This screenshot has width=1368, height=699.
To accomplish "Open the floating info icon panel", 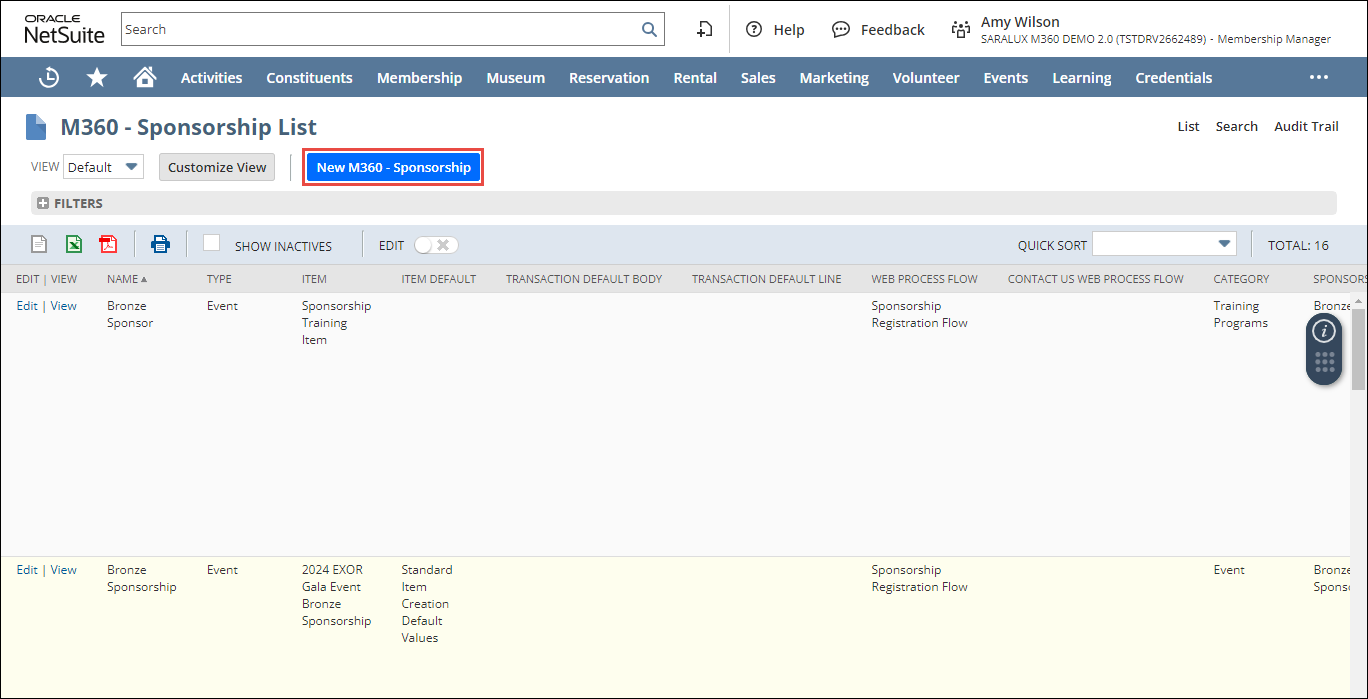I will point(1324,331).
